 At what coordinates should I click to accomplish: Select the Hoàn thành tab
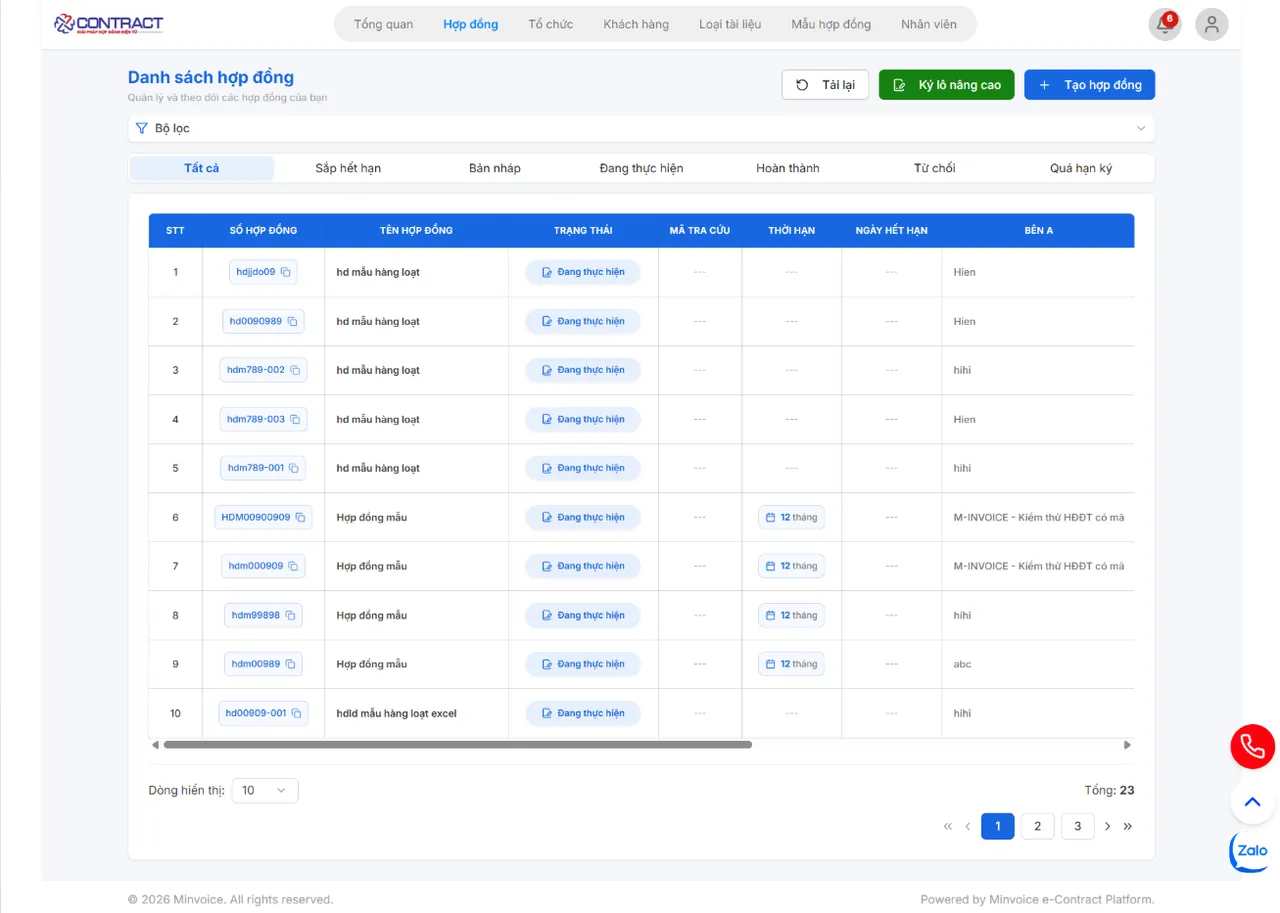pyautogui.click(x=787, y=168)
